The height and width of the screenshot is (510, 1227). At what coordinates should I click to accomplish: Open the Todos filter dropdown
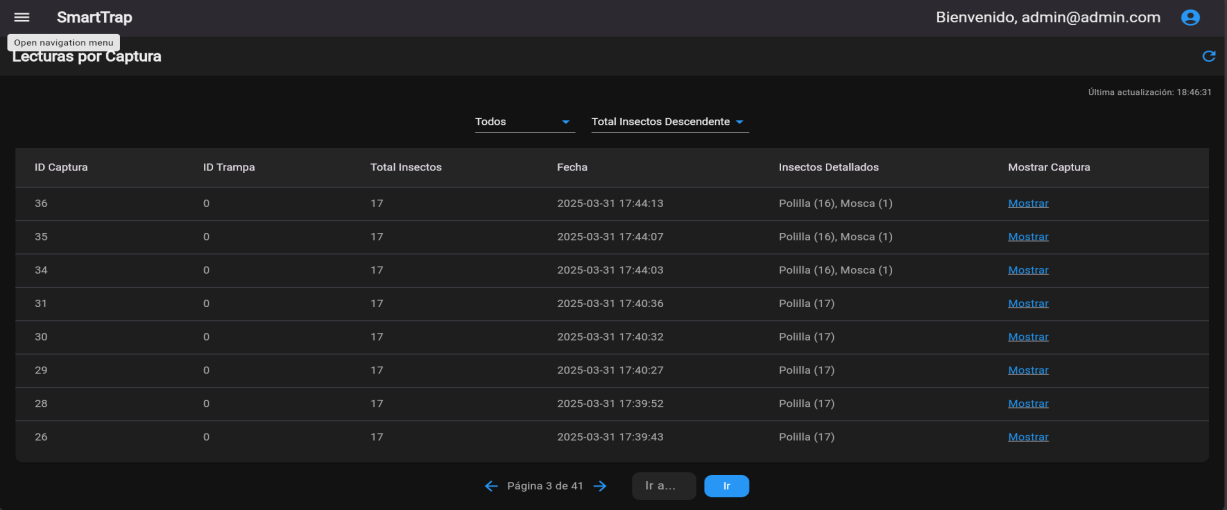click(x=525, y=122)
